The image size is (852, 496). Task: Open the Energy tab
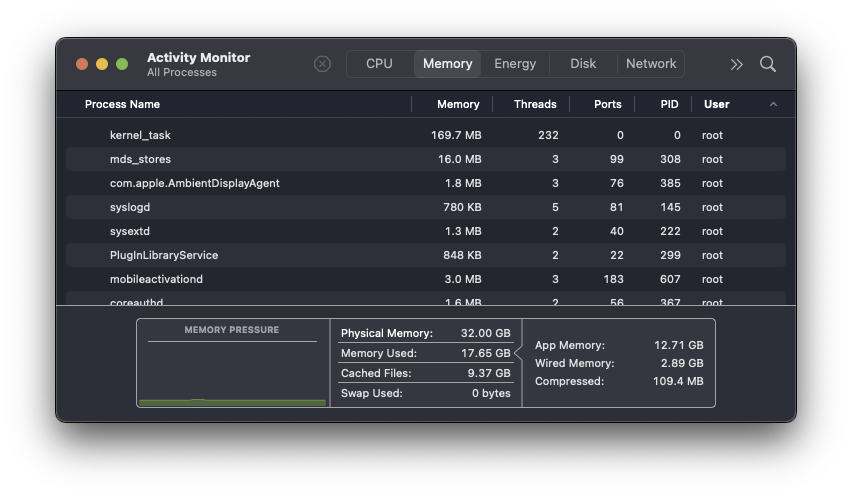[515, 64]
